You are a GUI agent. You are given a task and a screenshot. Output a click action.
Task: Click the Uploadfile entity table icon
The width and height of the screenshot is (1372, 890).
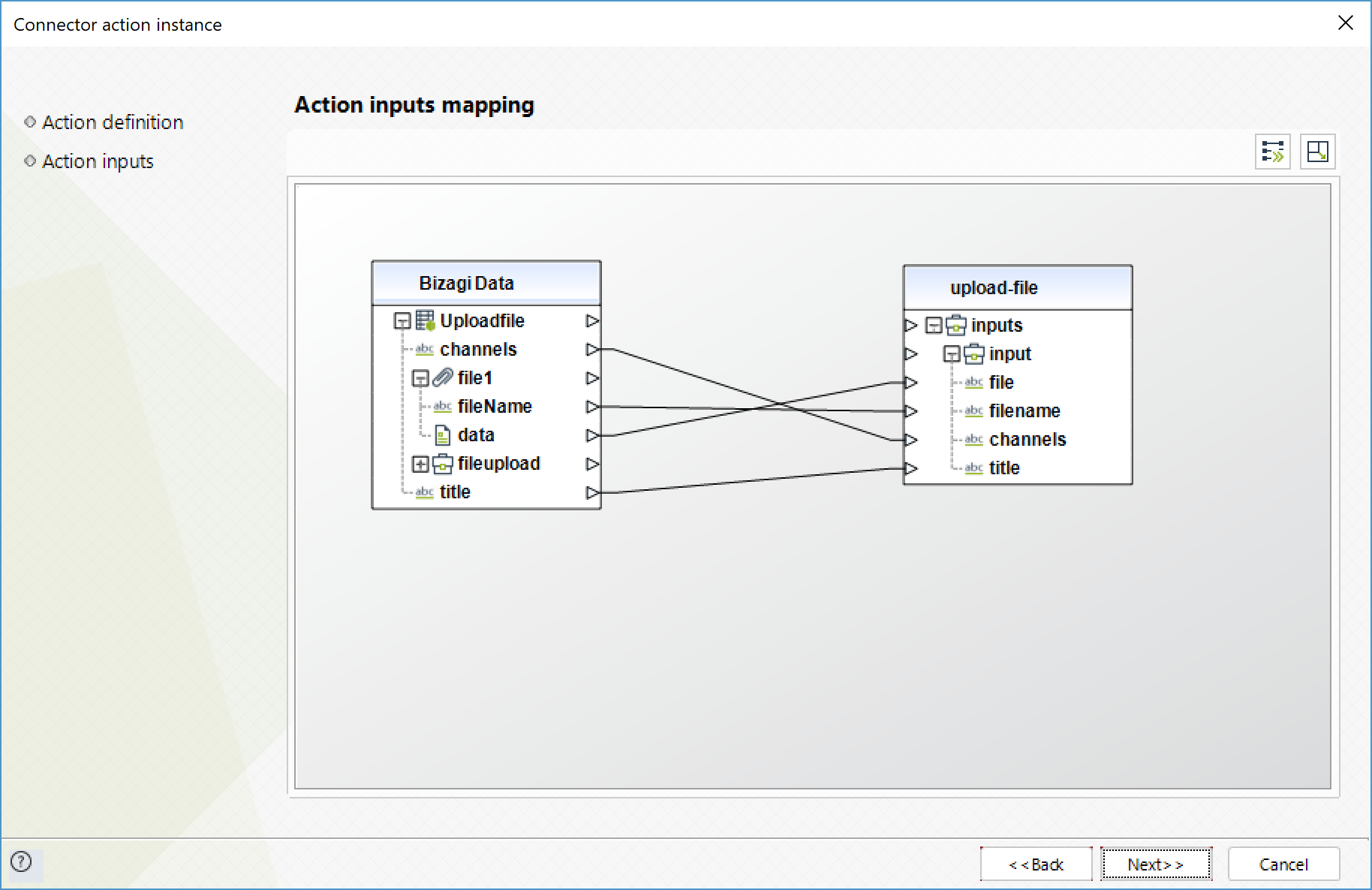[x=426, y=321]
